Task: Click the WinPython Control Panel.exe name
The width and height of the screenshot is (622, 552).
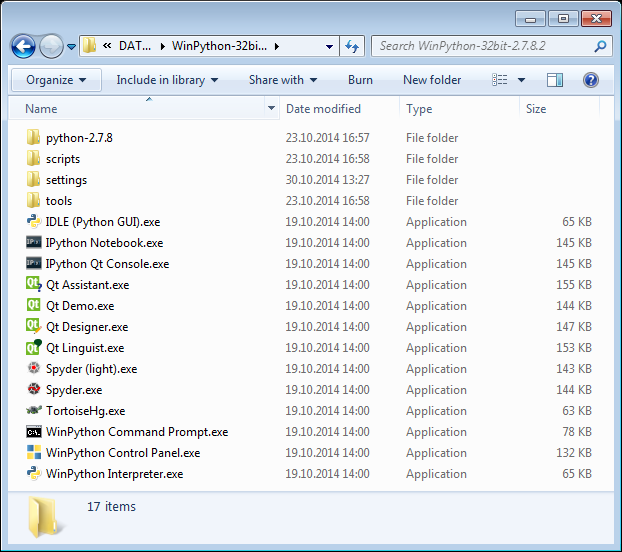Action: [x=123, y=453]
